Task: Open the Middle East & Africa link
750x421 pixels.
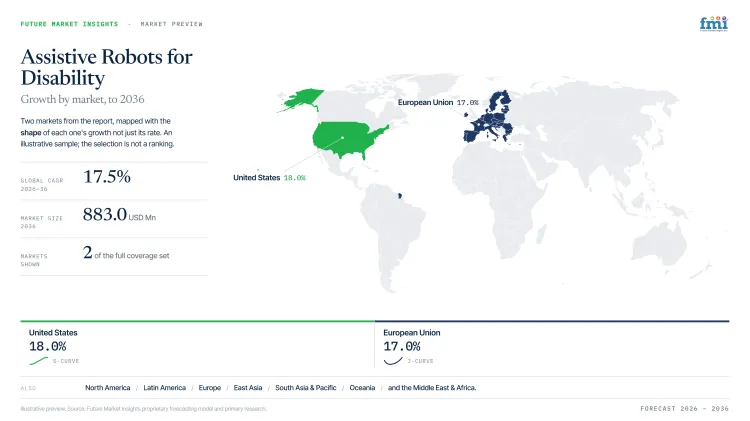Action: [432, 388]
